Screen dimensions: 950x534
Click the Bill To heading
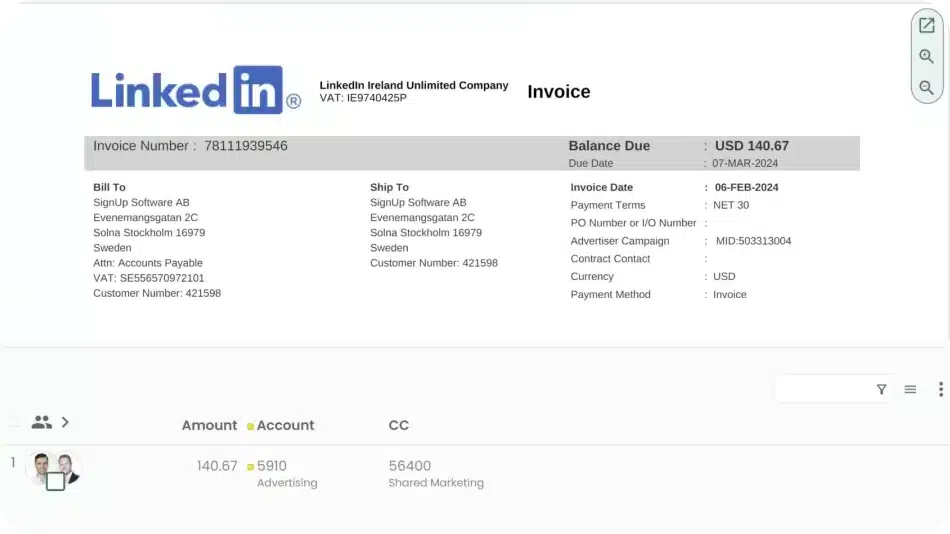click(109, 187)
